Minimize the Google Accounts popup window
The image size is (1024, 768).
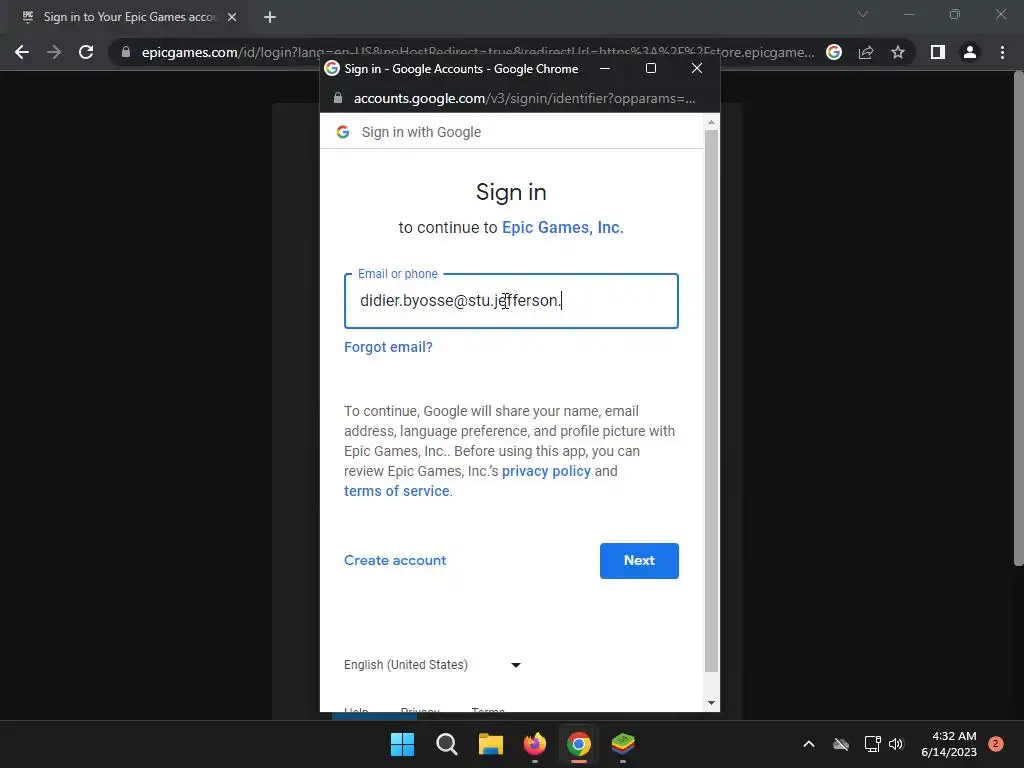[x=605, y=68]
